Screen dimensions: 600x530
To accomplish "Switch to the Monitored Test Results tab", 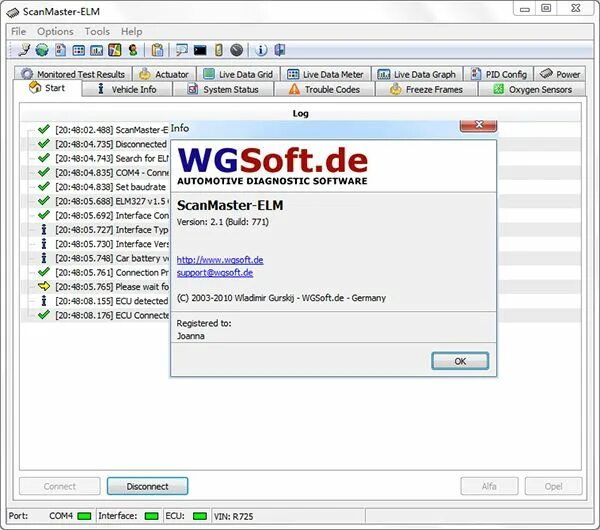I will pyautogui.click(x=73, y=74).
